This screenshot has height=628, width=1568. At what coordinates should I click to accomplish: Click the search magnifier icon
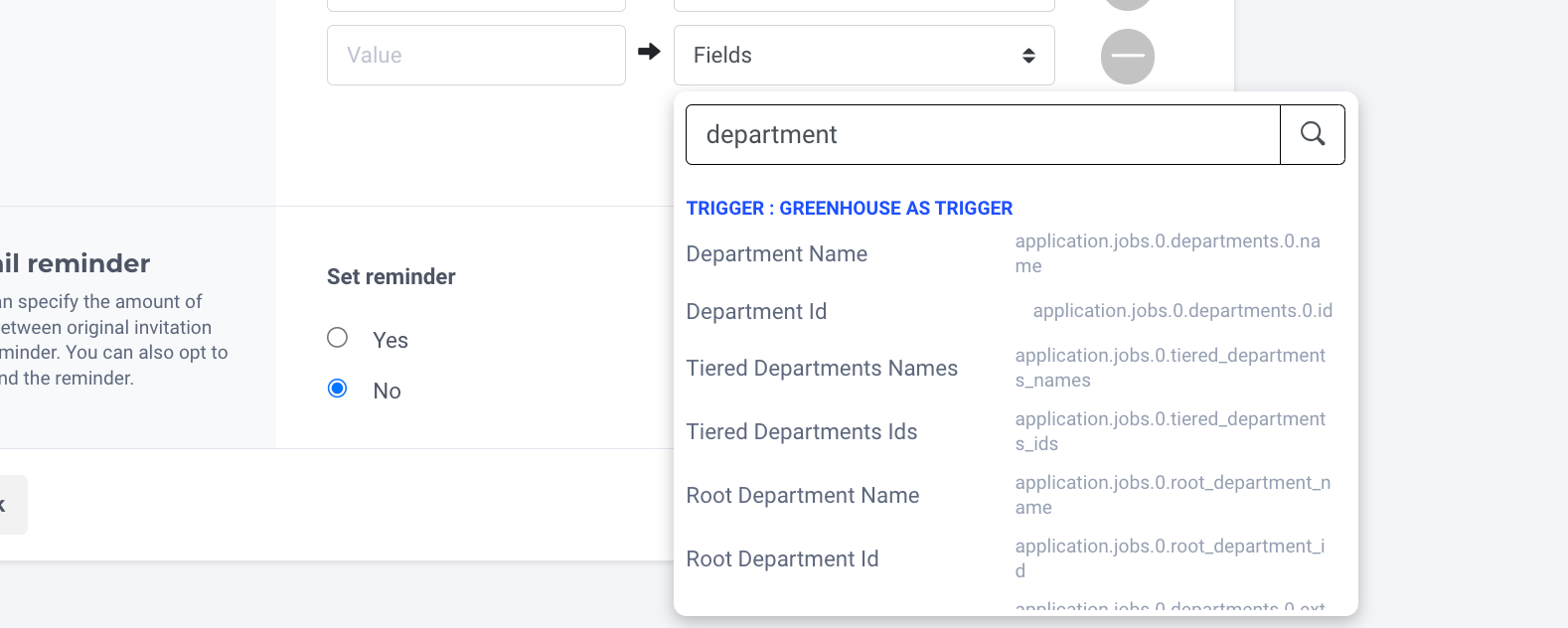[x=1313, y=134]
